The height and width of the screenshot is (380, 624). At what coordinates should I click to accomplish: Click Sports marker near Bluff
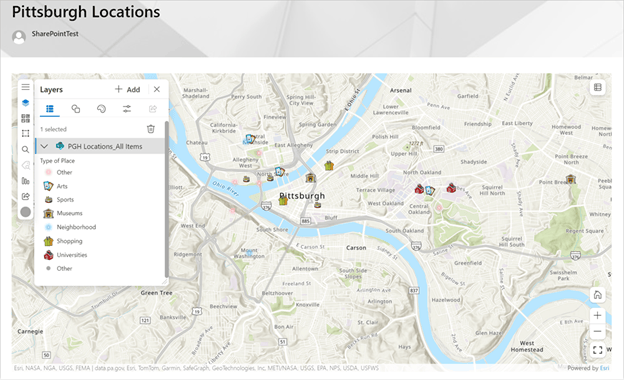tap(317, 205)
